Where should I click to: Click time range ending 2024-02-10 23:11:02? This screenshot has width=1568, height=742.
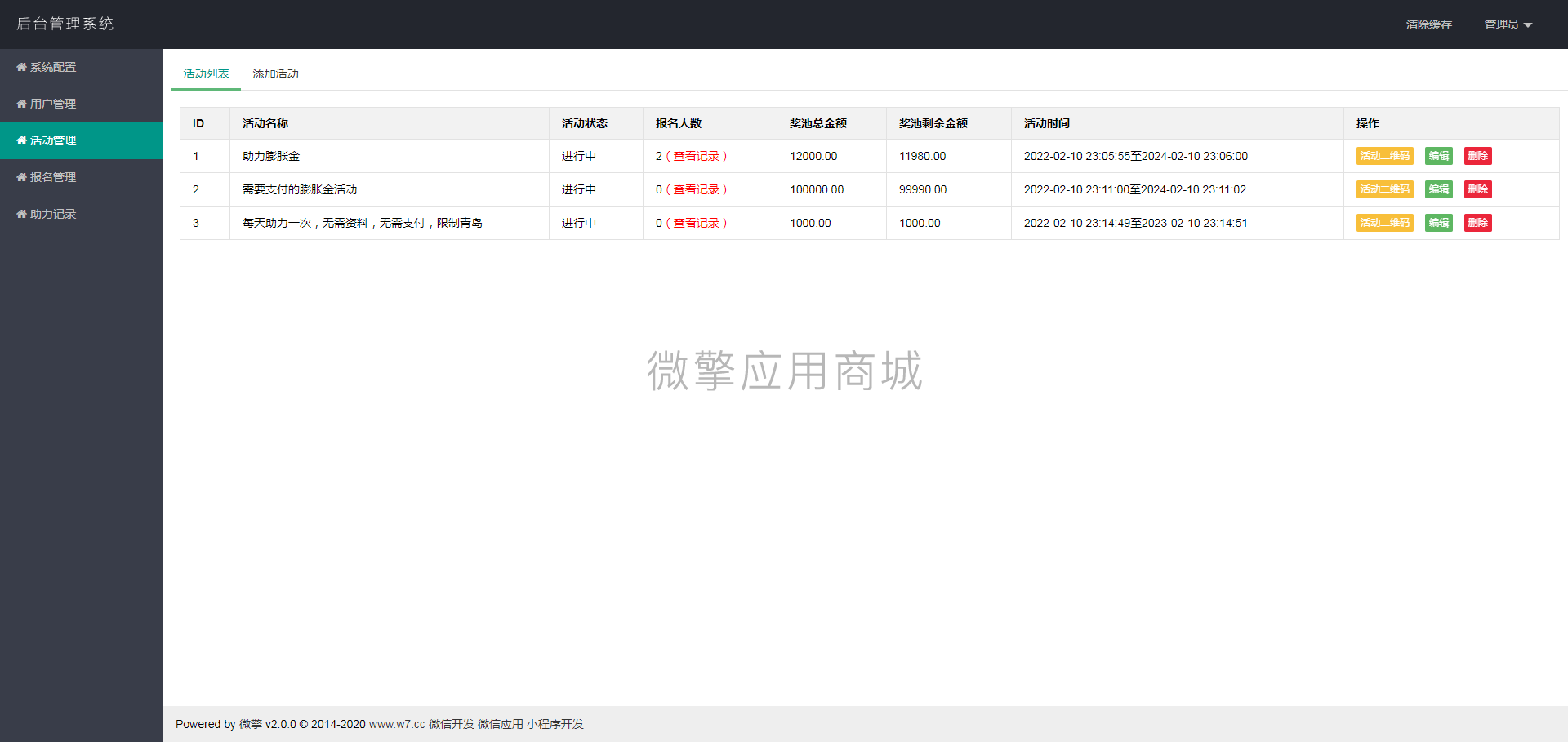click(1135, 189)
